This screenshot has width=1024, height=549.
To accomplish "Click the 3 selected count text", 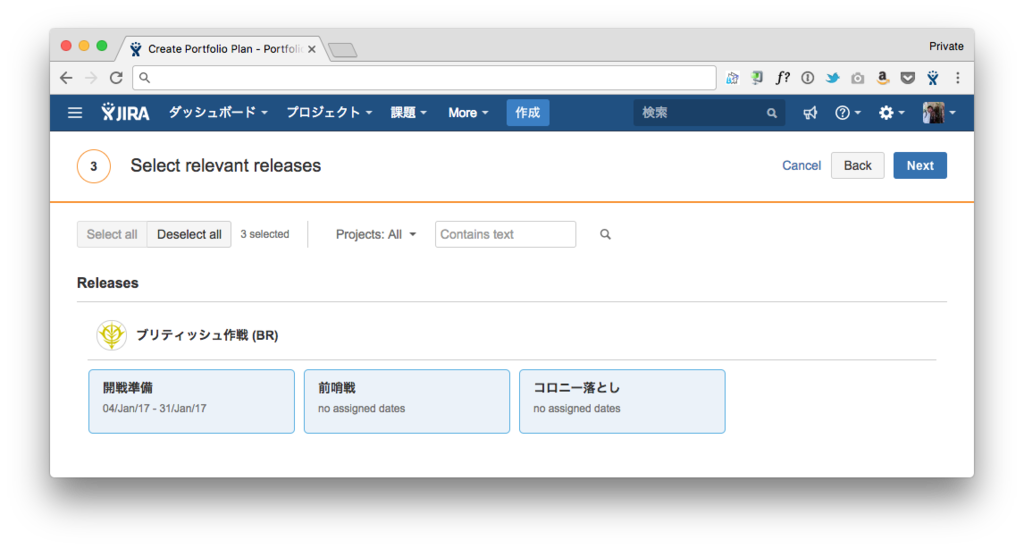I will (264, 234).
